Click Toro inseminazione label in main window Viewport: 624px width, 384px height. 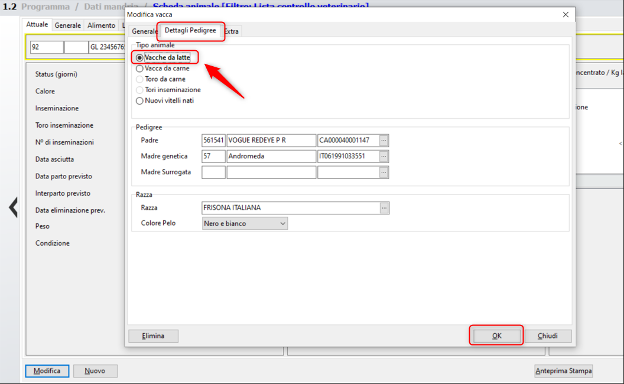click(x=64, y=125)
